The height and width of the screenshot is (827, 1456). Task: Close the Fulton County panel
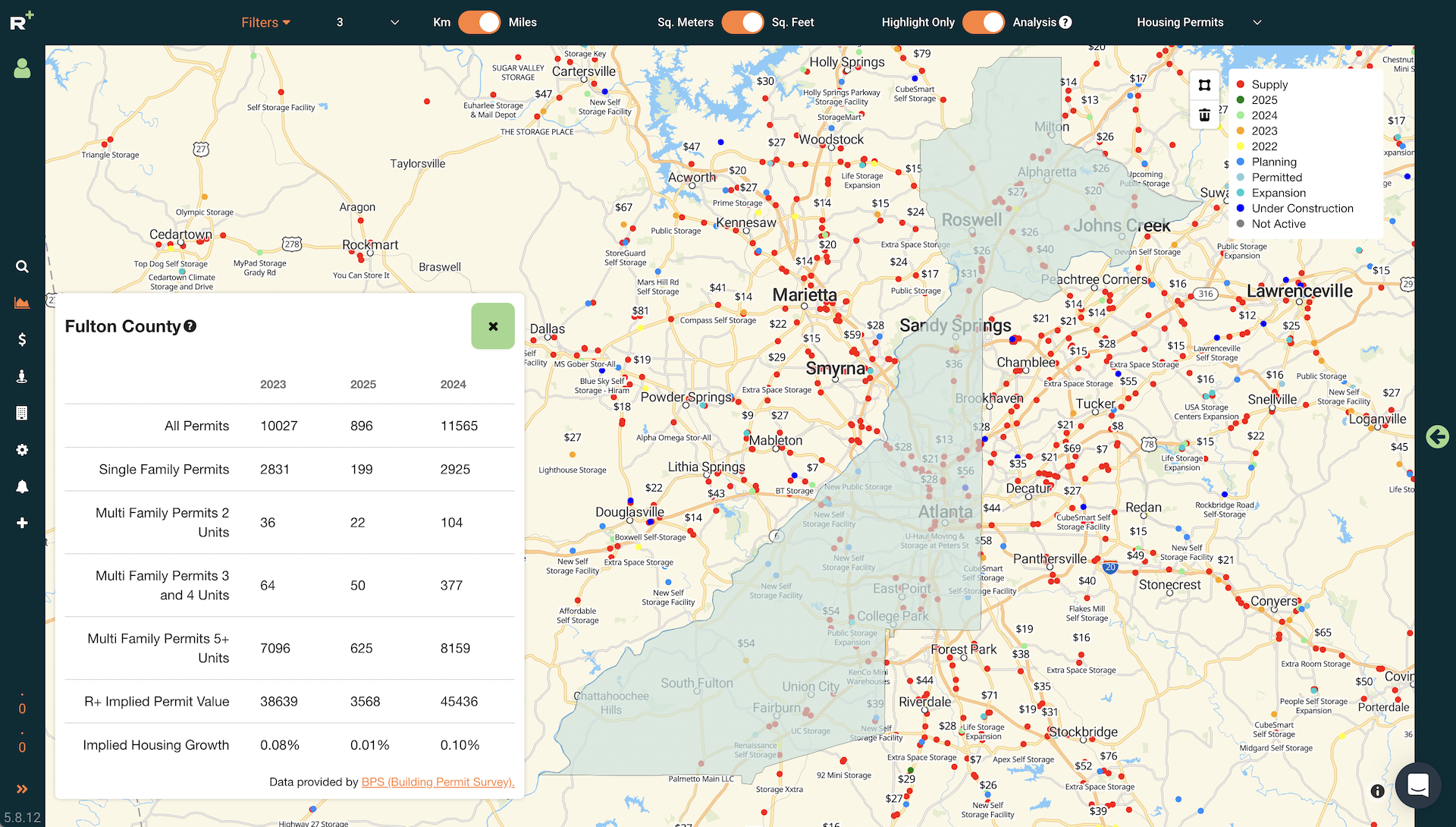pyautogui.click(x=493, y=326)
